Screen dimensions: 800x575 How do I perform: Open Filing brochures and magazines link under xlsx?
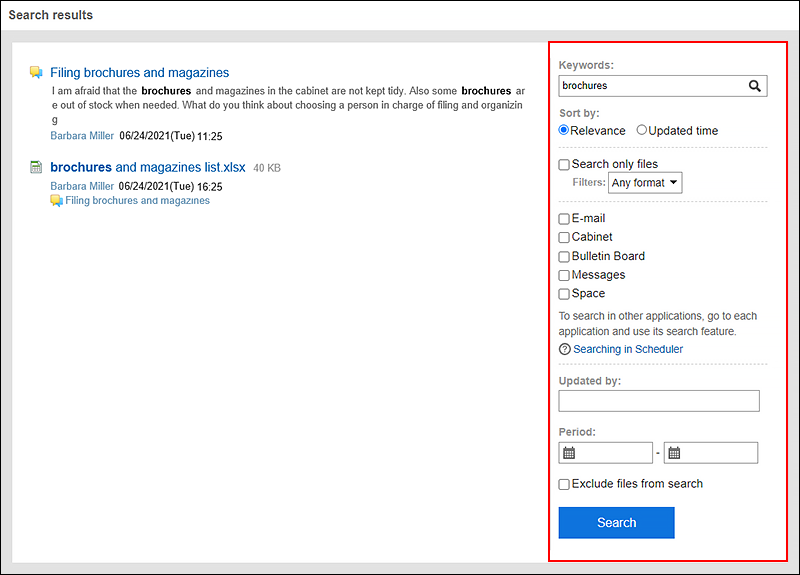tap(137, 201)
